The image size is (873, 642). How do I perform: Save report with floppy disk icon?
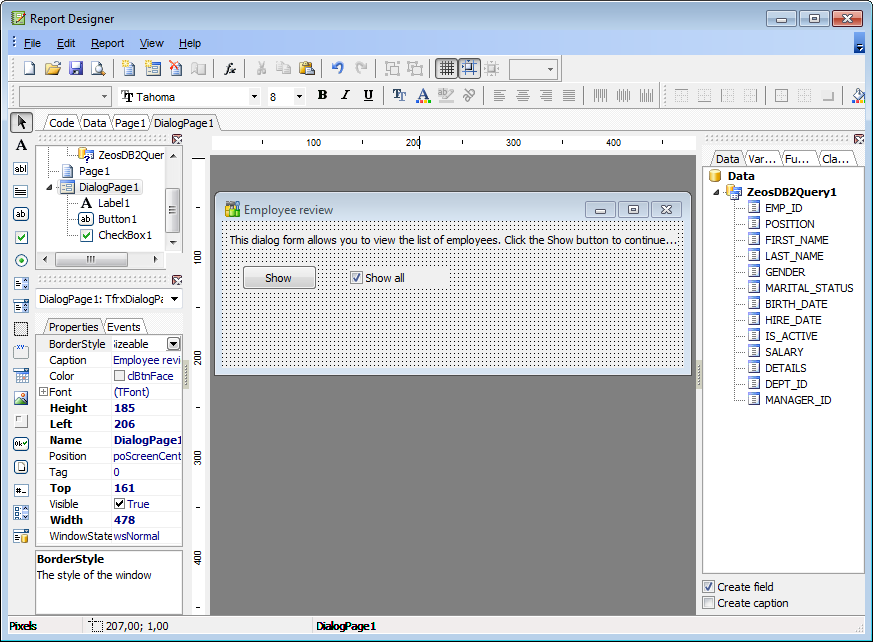tap(76, 68)
